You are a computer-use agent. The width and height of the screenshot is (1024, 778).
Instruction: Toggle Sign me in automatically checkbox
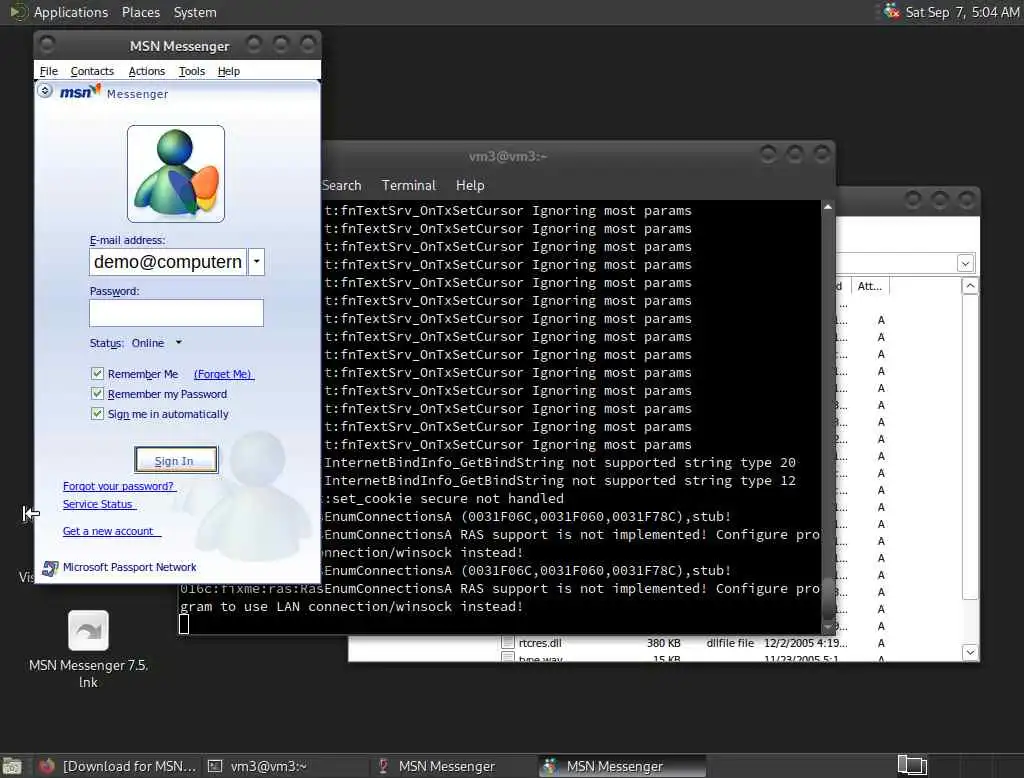click(97, 413)
